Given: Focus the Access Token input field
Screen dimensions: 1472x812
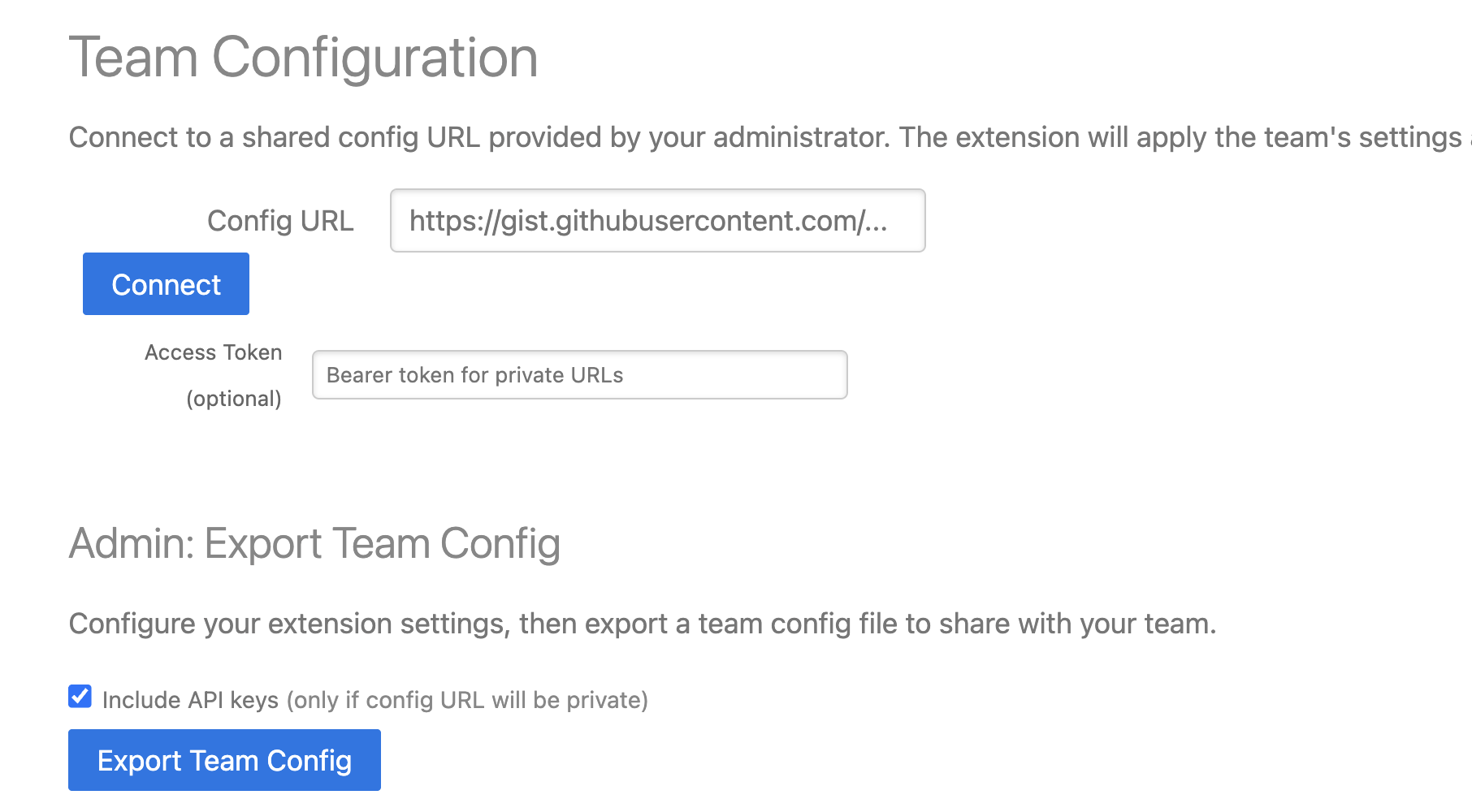Looking at the screenshot, I should (579, 375).
